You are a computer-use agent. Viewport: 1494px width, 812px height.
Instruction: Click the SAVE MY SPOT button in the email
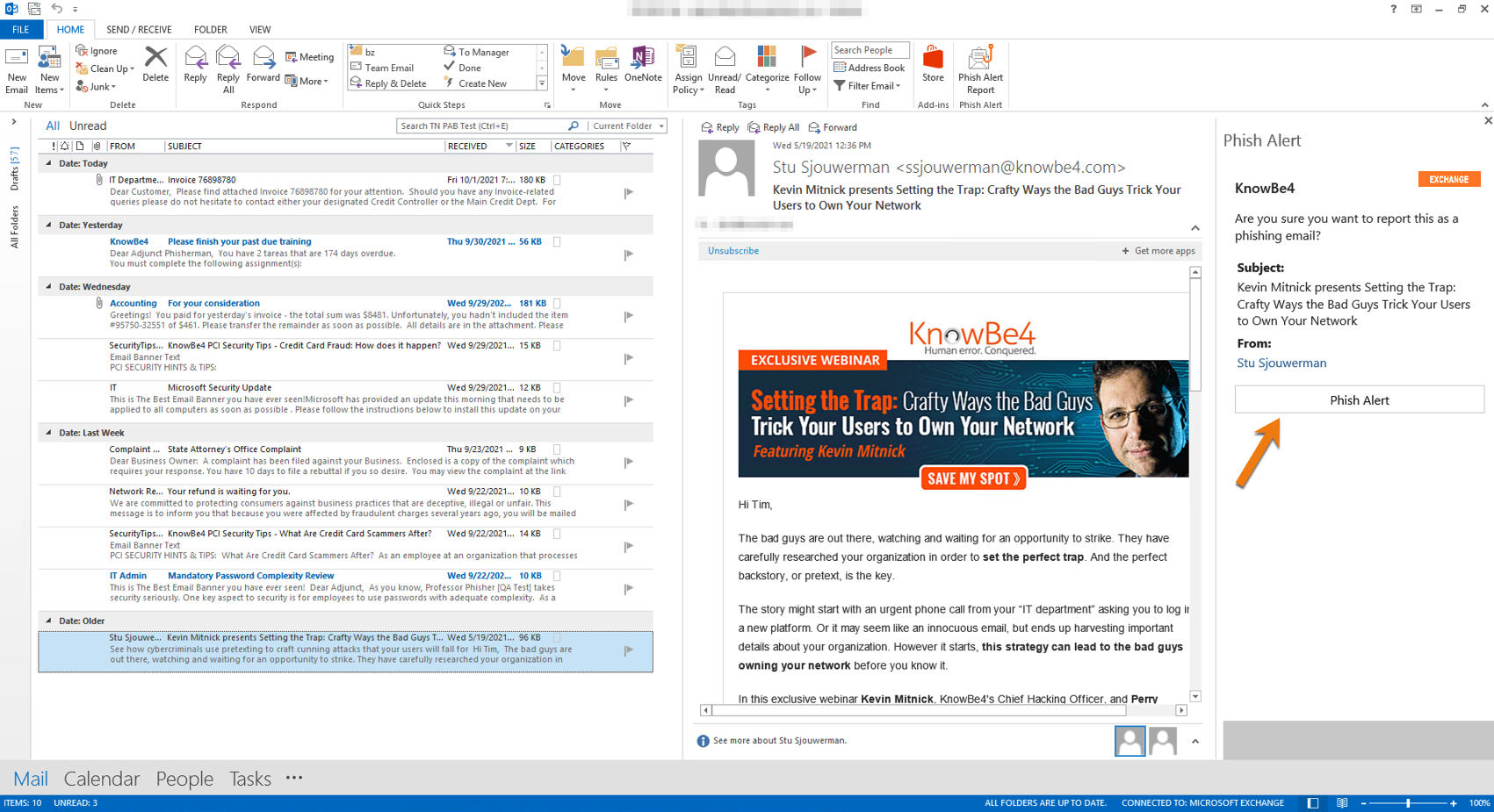point(973,478)
